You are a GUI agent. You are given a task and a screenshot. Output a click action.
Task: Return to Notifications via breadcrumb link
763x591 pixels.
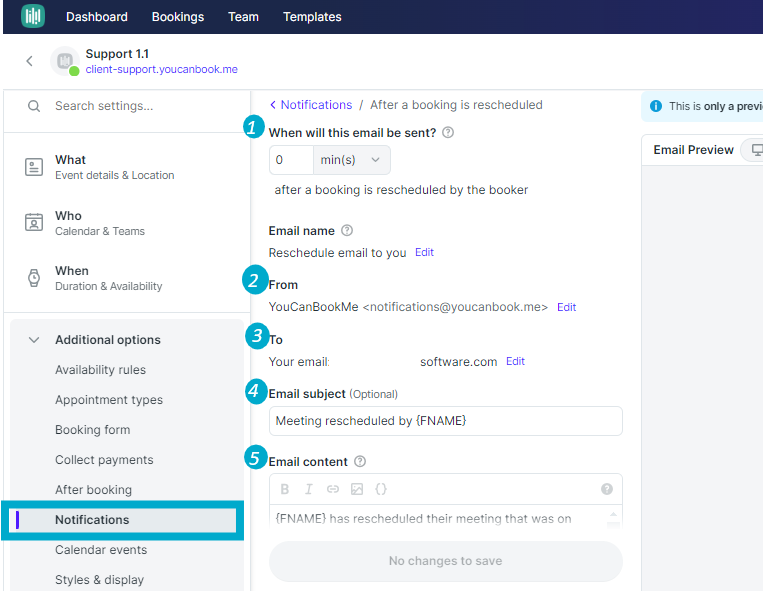pyautogui.click(x=316, y=105)
